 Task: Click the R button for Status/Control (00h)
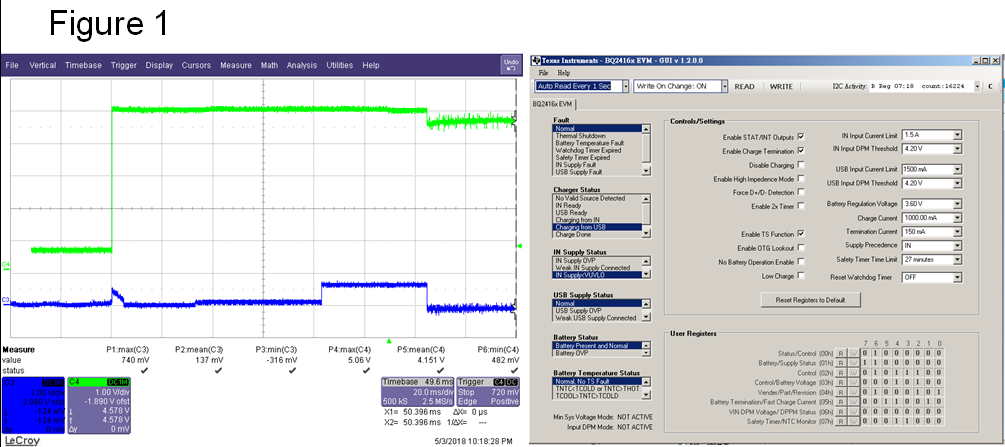(843, 353)
